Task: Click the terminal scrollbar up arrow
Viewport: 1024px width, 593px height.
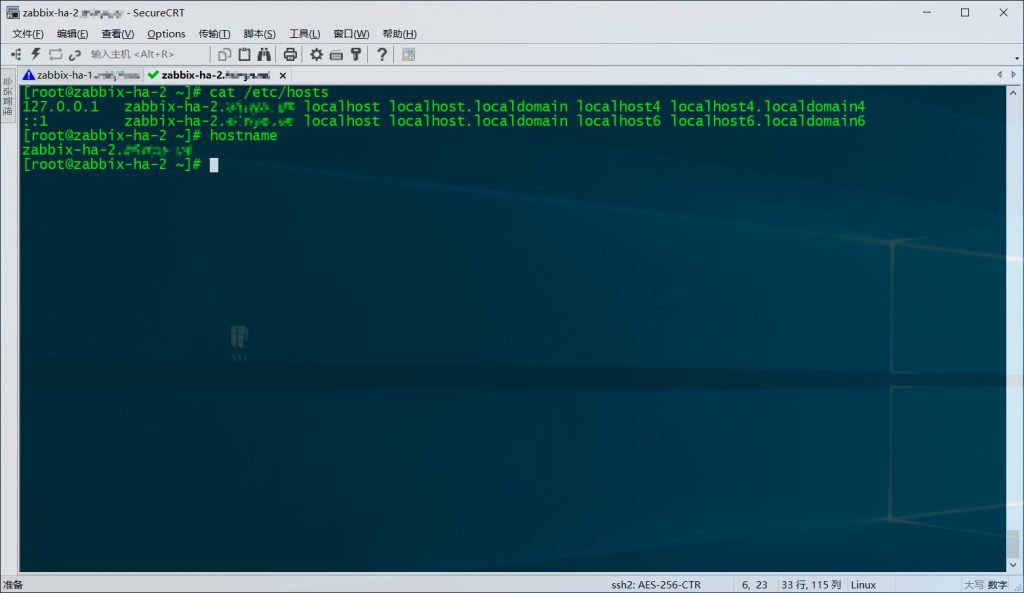Action: pyautogui.click(x=1013, y=93)
